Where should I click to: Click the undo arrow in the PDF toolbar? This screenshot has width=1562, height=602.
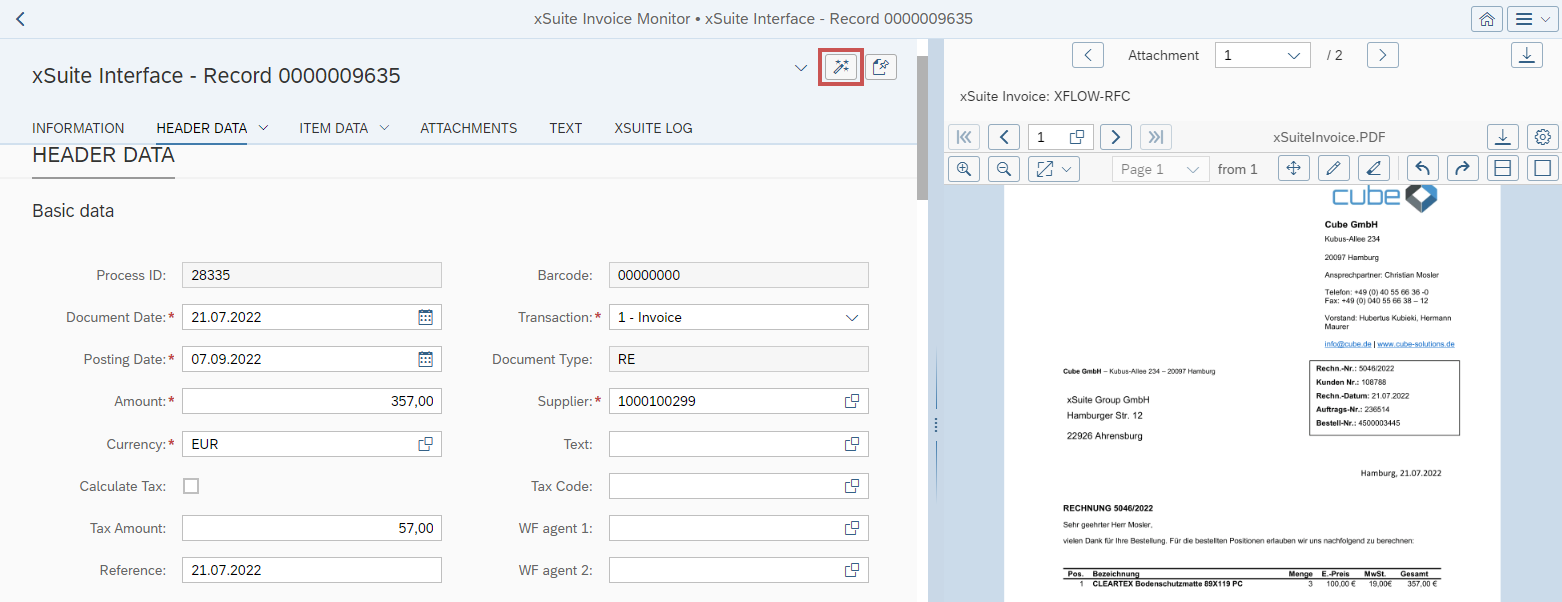[x=1423, y=168]
